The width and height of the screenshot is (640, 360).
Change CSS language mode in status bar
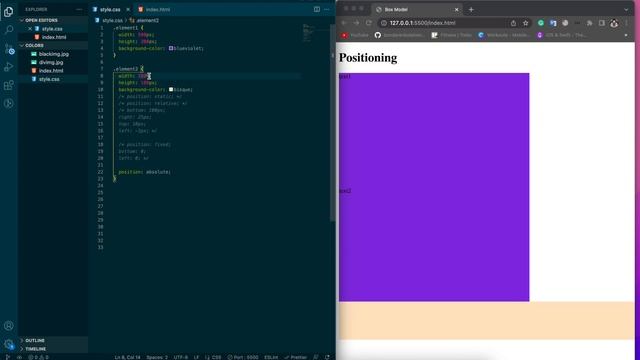[x=213, y=357]
